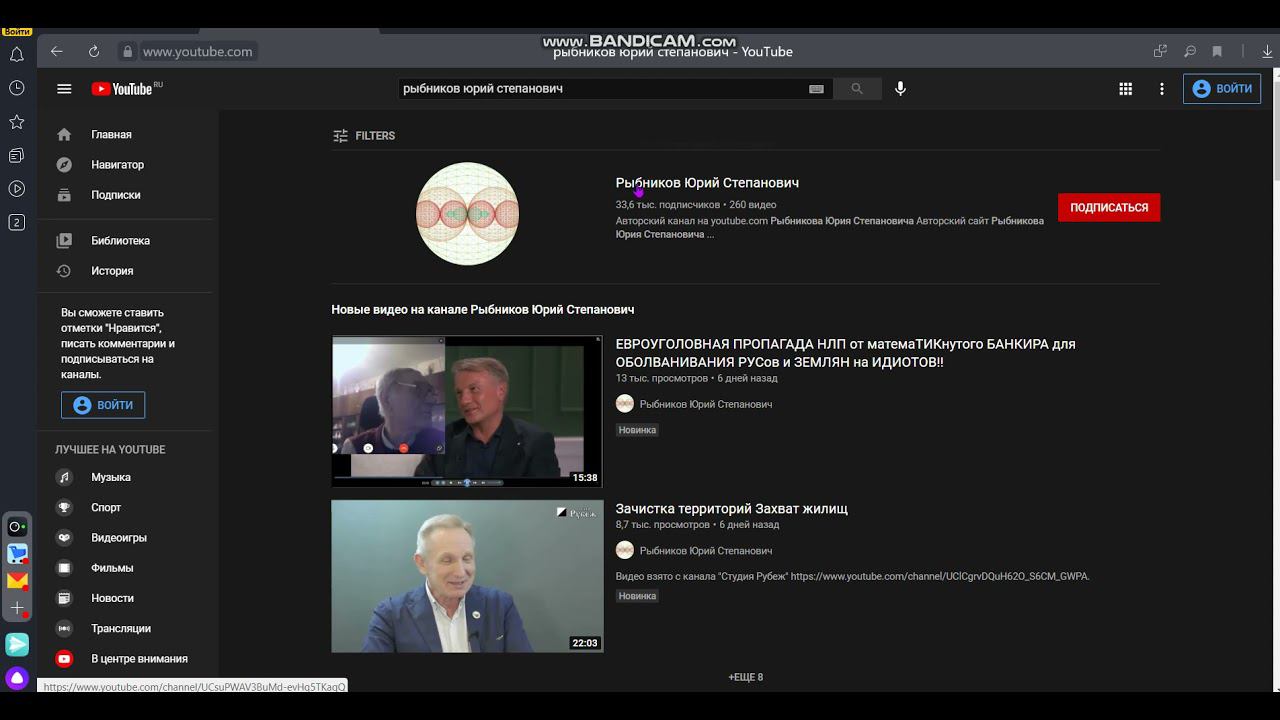The image size is (1280, 720).
Task: Click the zoom-out magnifier in address bar
Action: click(x=1190, y=51)
